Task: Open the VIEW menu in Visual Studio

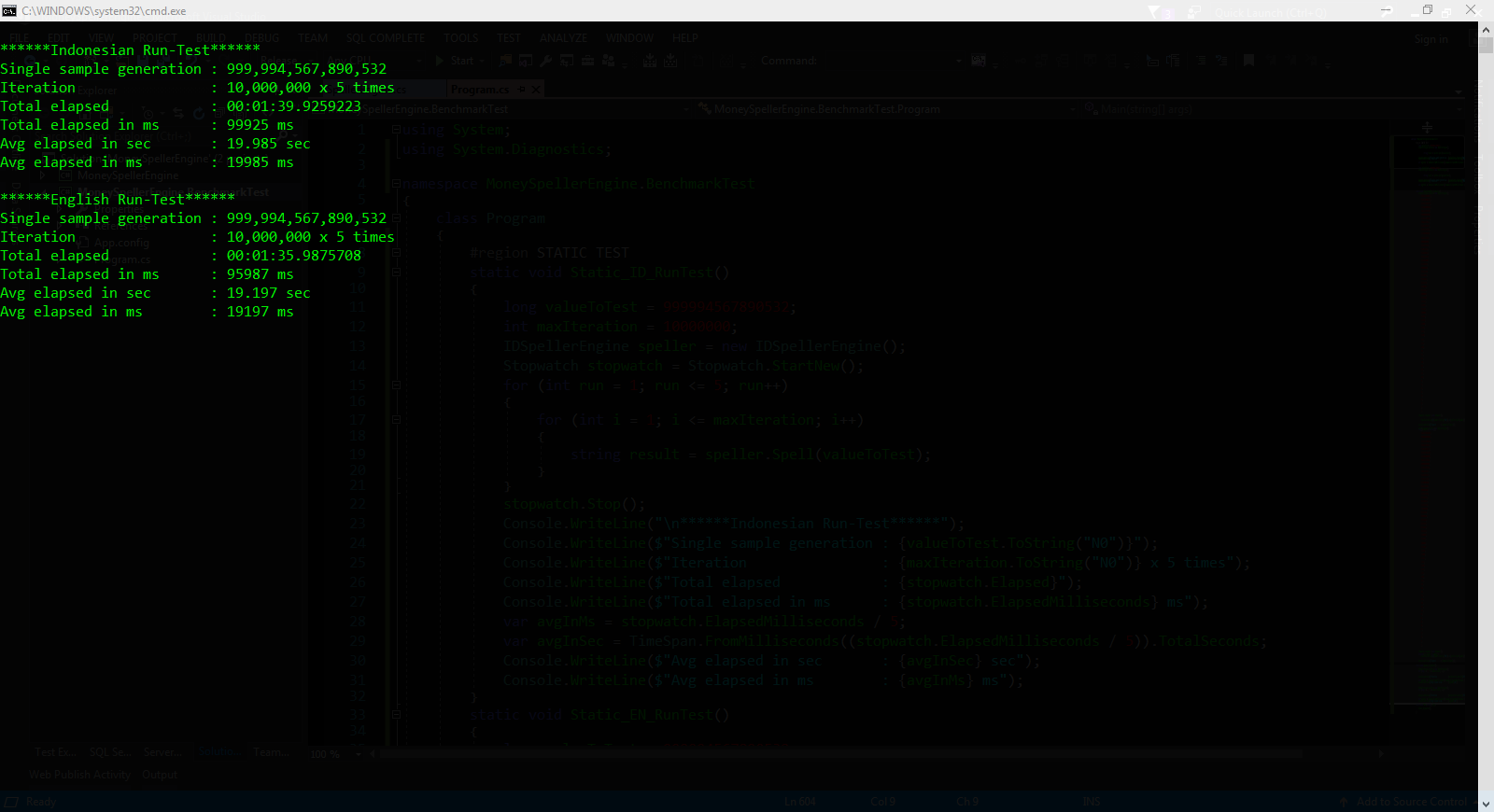Action: click(x=102, y=38)
